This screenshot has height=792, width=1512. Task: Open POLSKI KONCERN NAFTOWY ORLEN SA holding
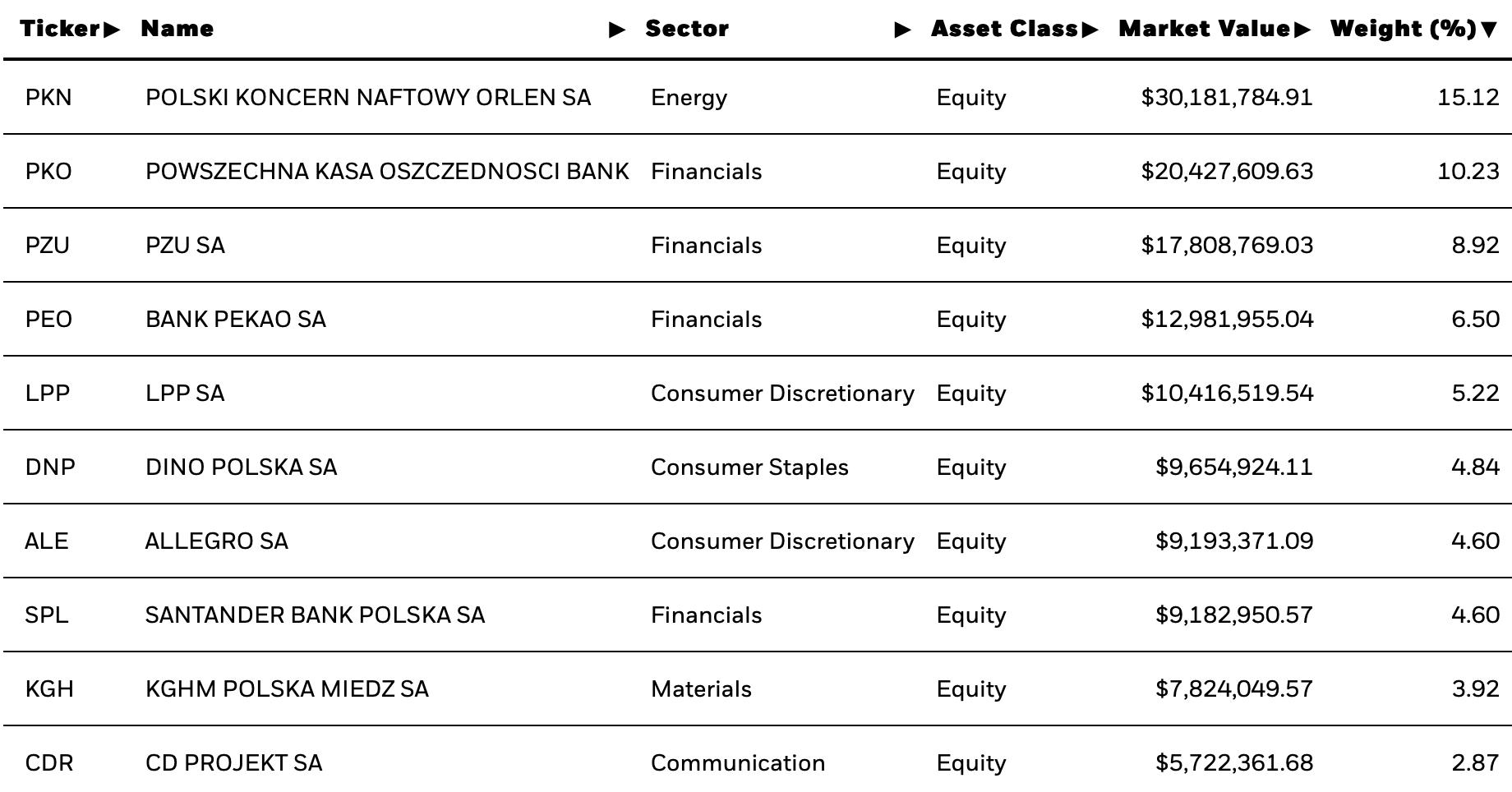(x=368, y=97)
